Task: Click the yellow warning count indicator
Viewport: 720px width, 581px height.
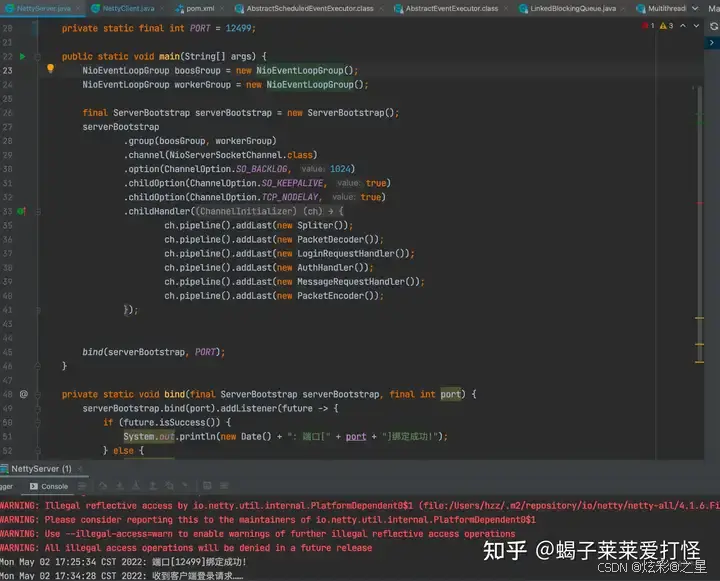Action: tap(666, 26)
